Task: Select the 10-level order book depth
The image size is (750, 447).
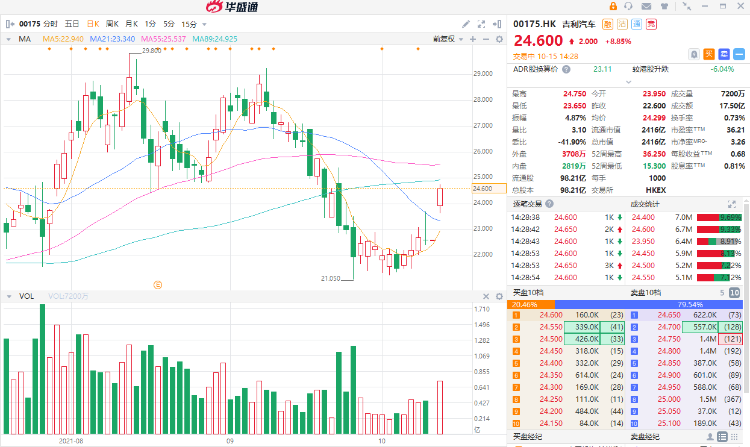Action: 735,293
